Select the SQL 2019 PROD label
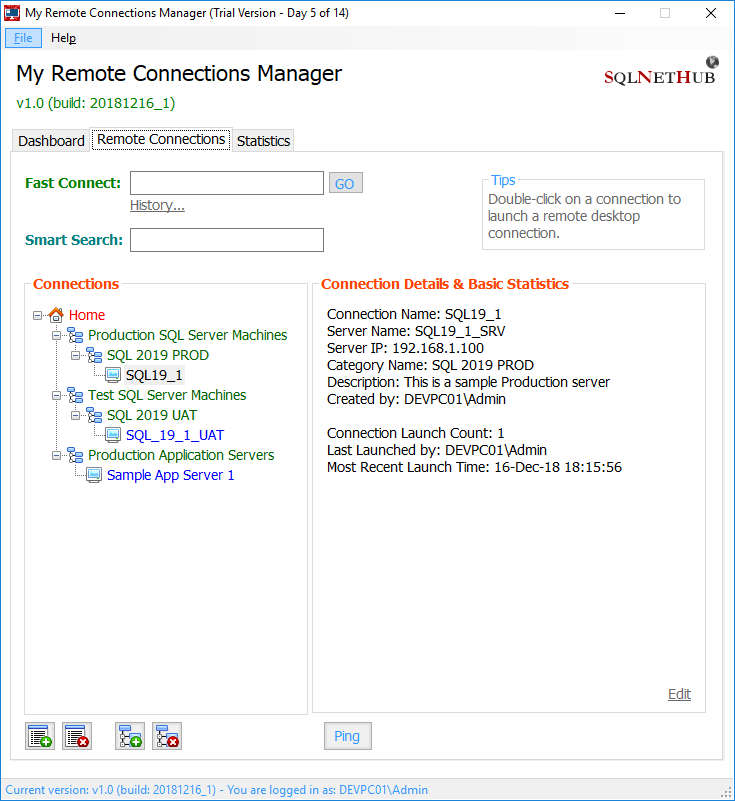Screen dimensions: 735x801 (x=158, y=355)
